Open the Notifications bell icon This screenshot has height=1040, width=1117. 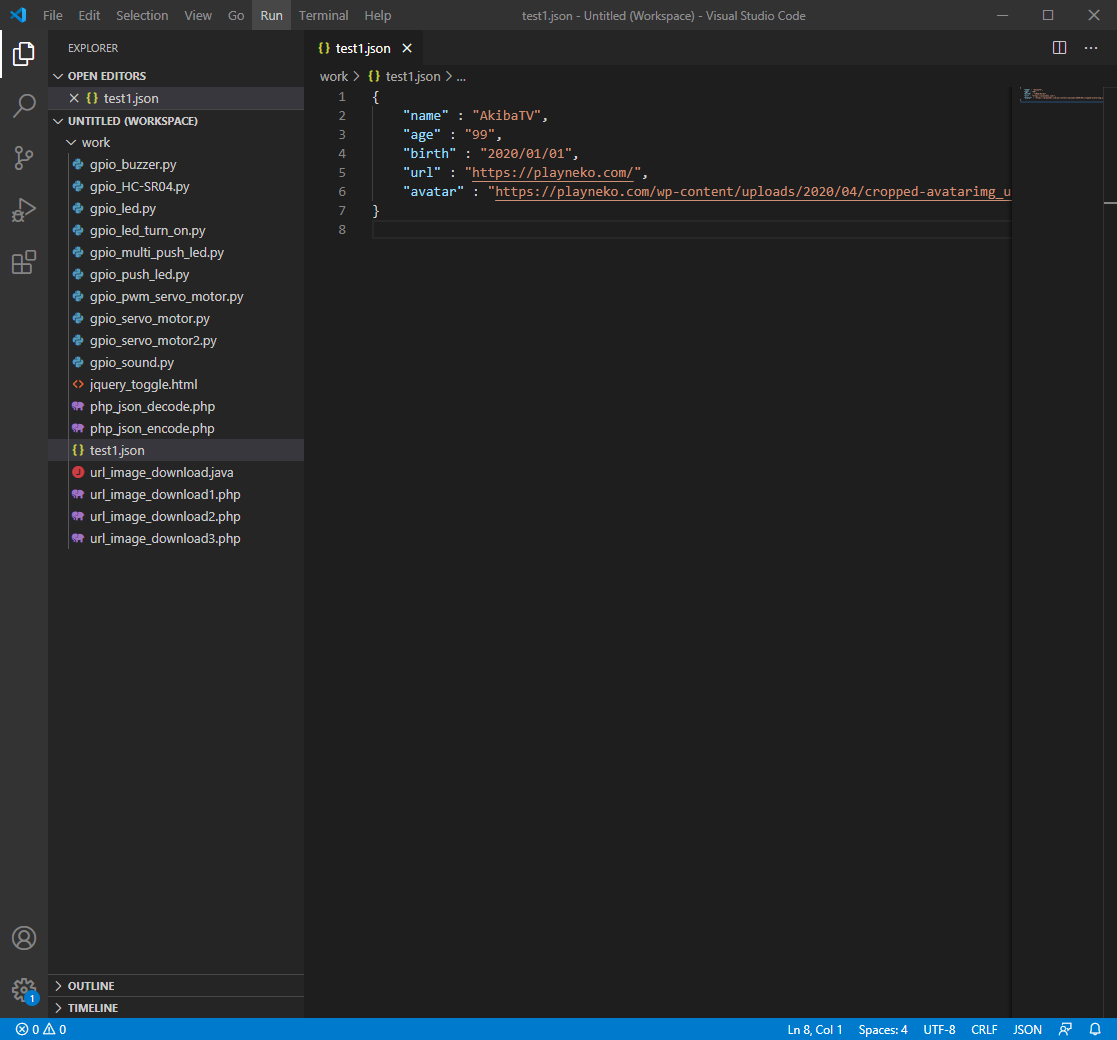1095,1029
